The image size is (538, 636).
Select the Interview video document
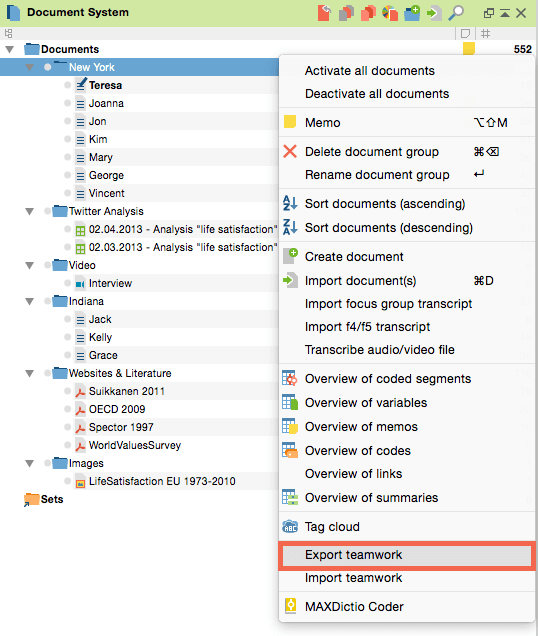(110, 283)
